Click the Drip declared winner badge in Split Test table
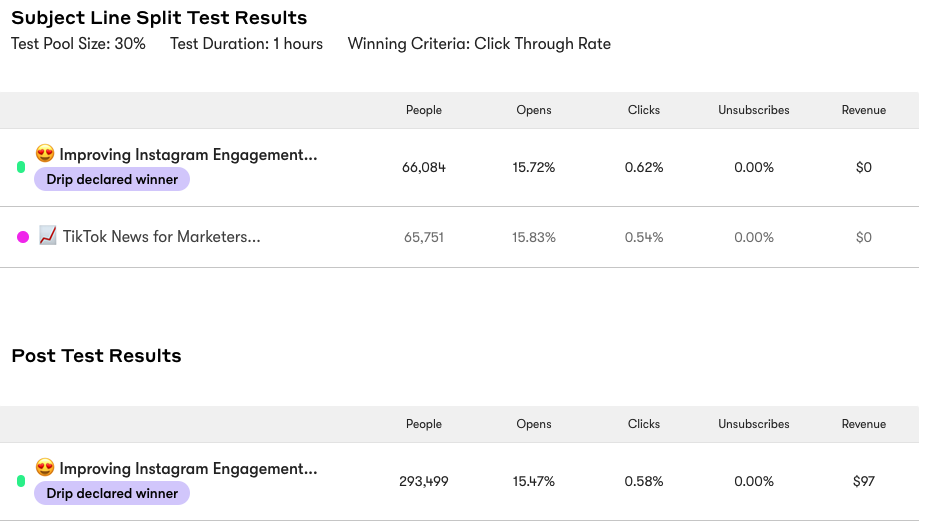This screenshot has width=928, height=527. [112, 180]
